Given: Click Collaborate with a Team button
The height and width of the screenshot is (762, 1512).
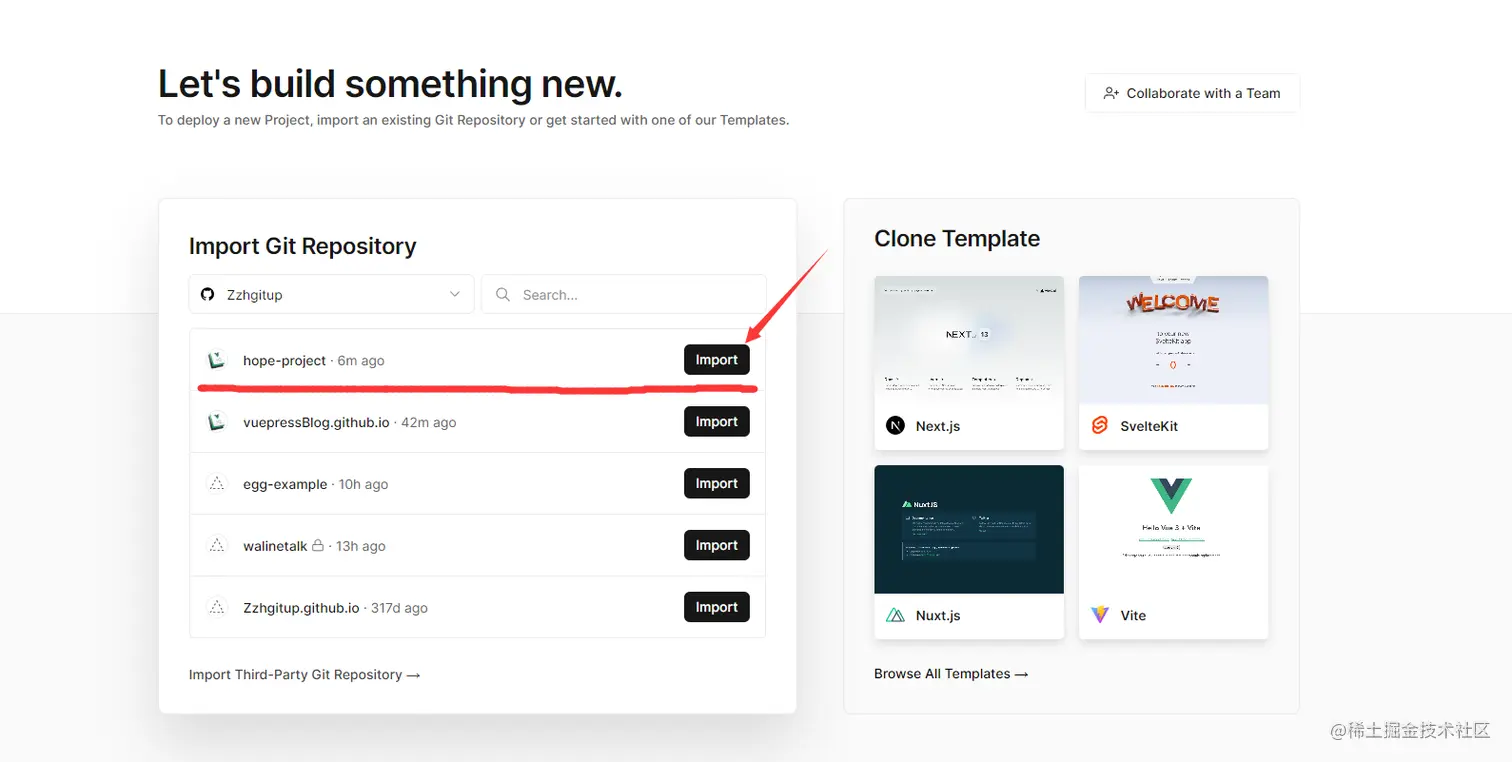Looking at the screenshot, I should point(1192,93).
